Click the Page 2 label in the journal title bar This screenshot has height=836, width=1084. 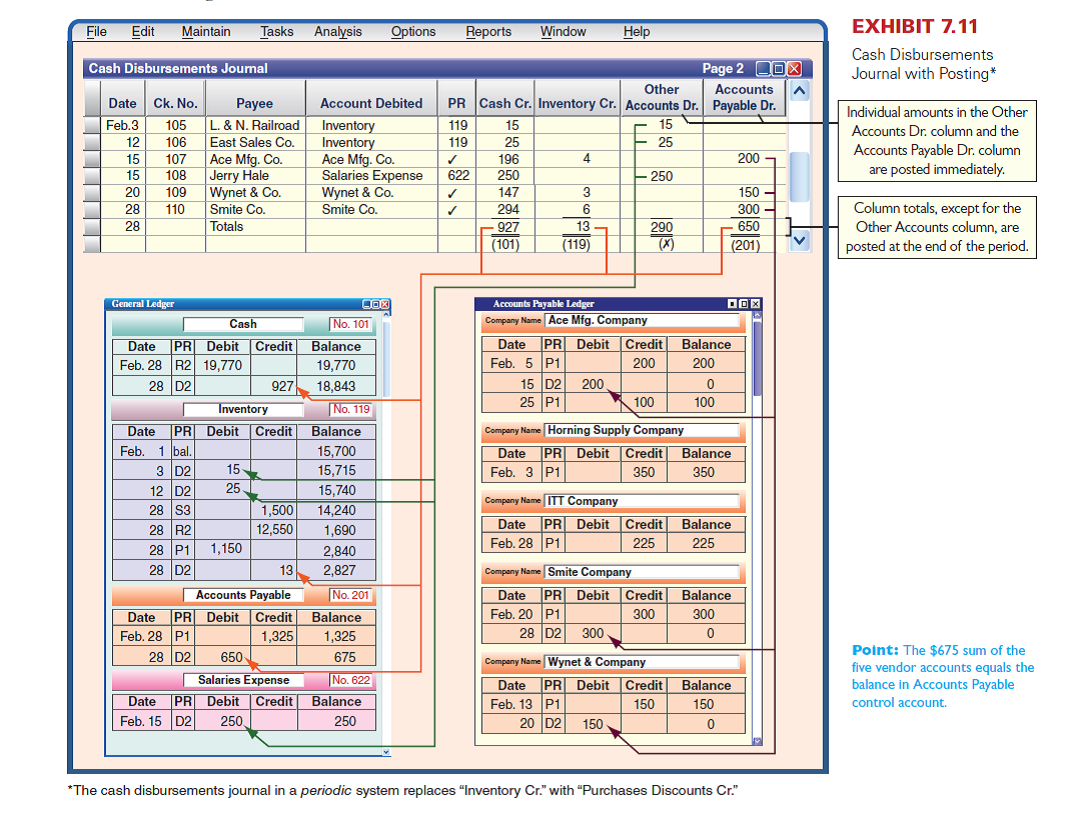[x=722, y=68]
